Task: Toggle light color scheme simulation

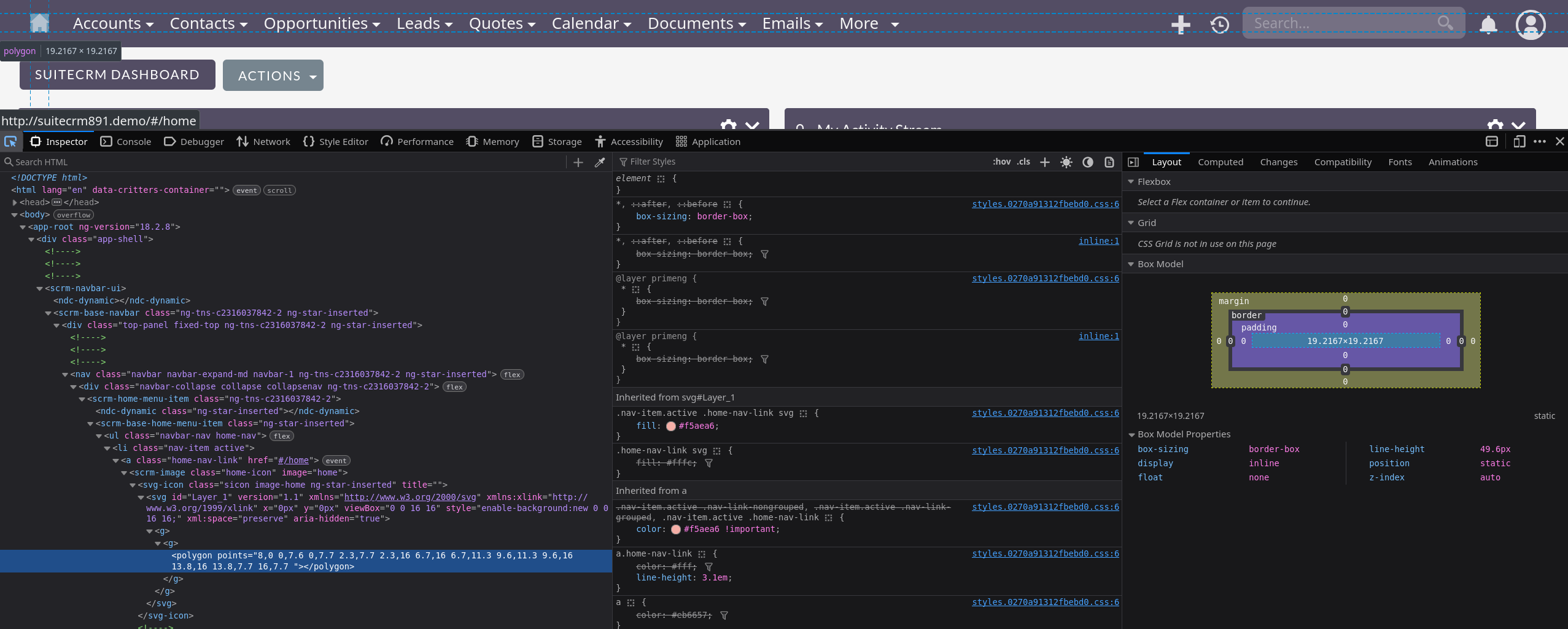Action: click(1066, 162)
